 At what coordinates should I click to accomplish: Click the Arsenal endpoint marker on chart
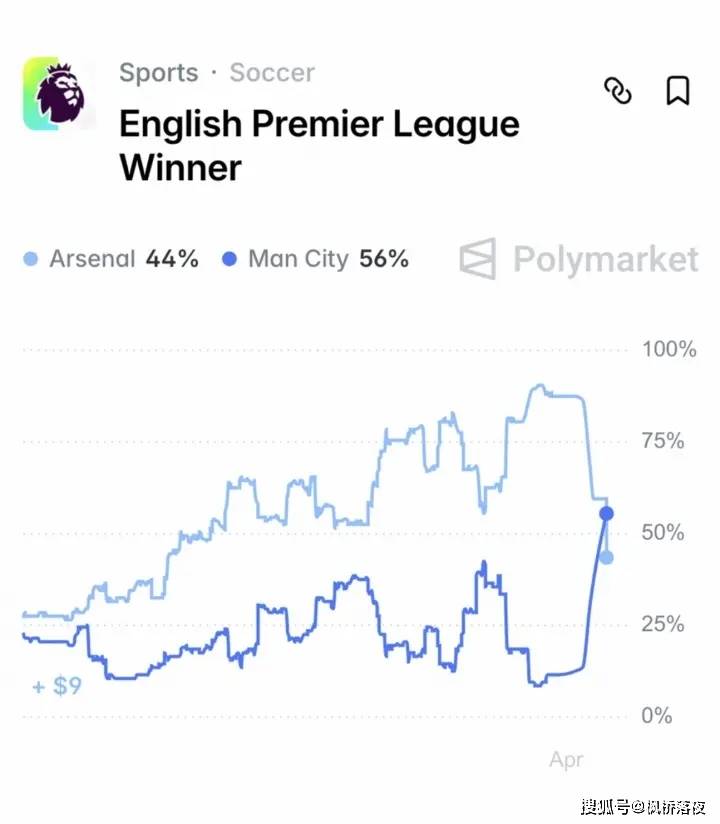(606, 557)
